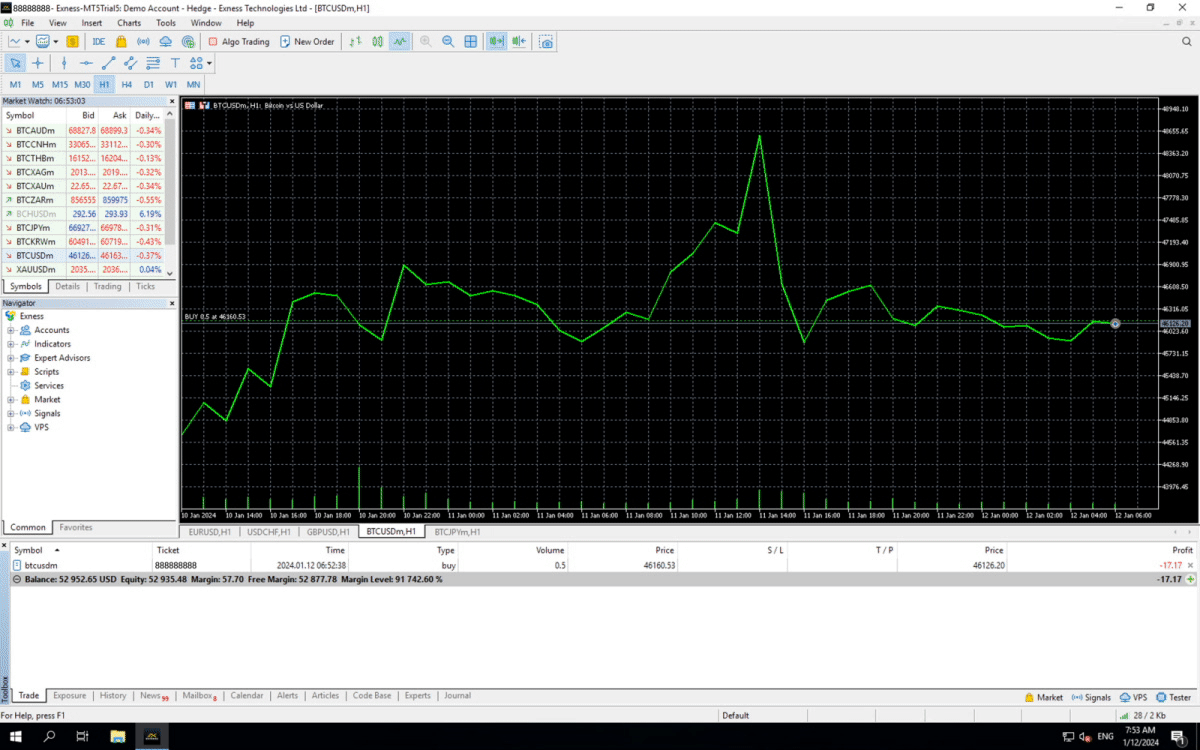The height and width of the screenshot is (750, 1200).
Task: Switch chart to candlesticks type
Action: (377, 42)
